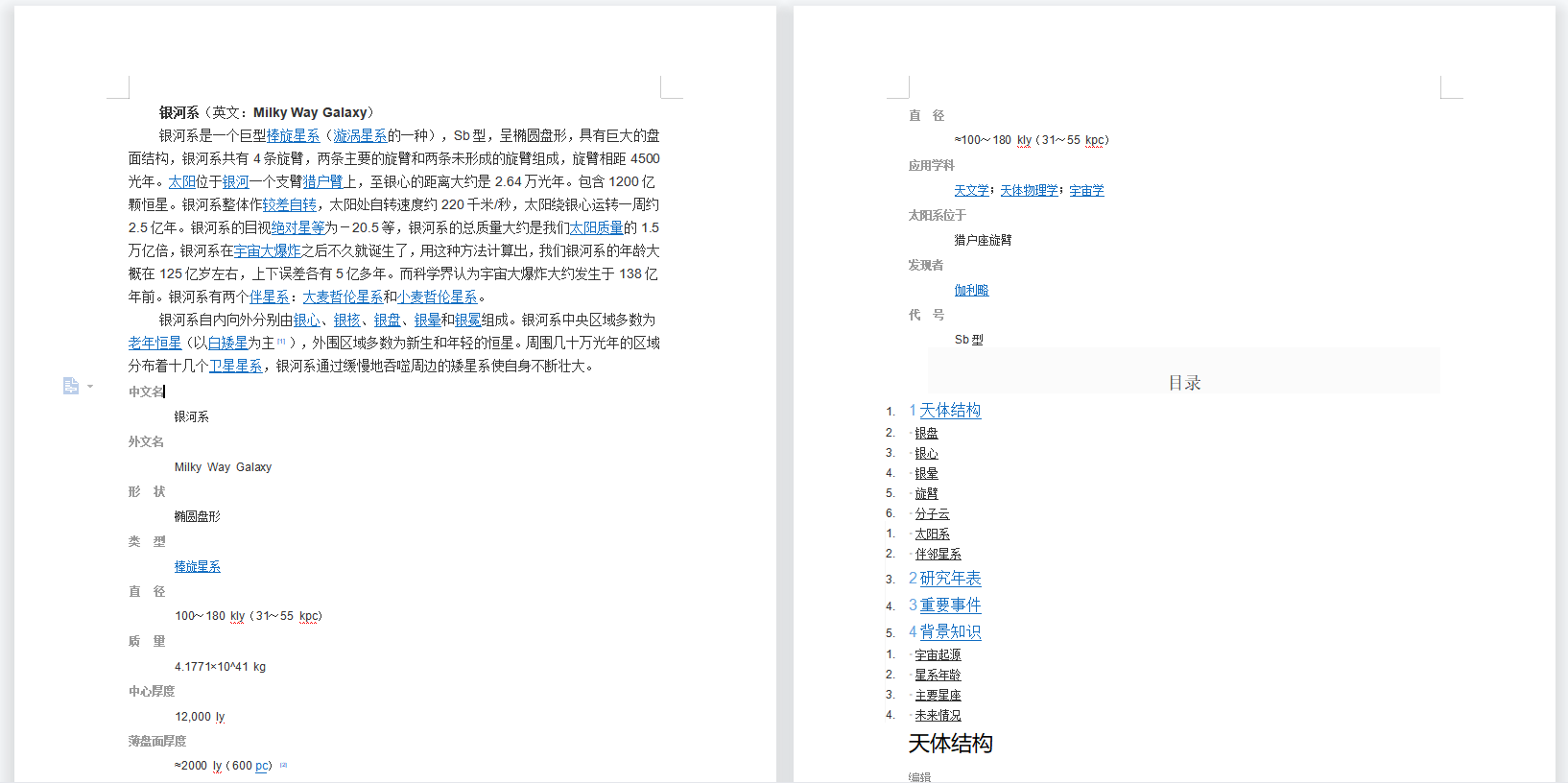Click the 外文名 field label
The image size is (1568, 783).
coord(146,441)
